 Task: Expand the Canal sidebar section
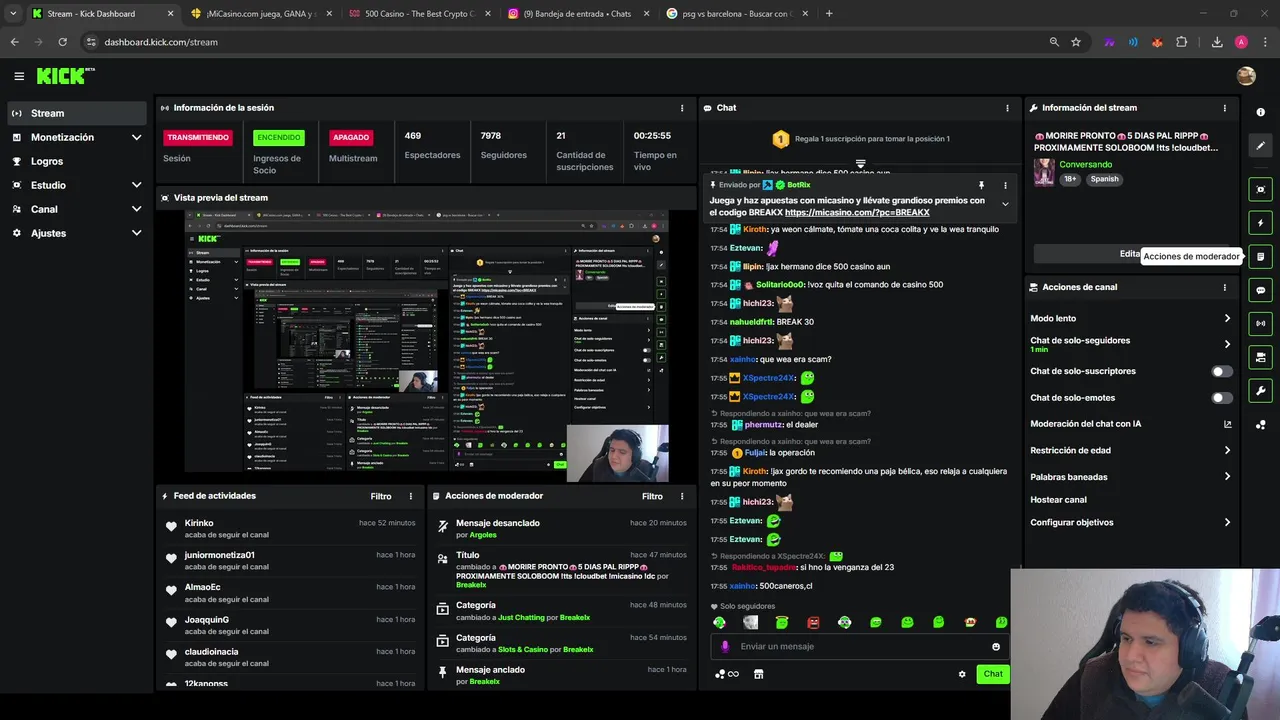point(136,209)
